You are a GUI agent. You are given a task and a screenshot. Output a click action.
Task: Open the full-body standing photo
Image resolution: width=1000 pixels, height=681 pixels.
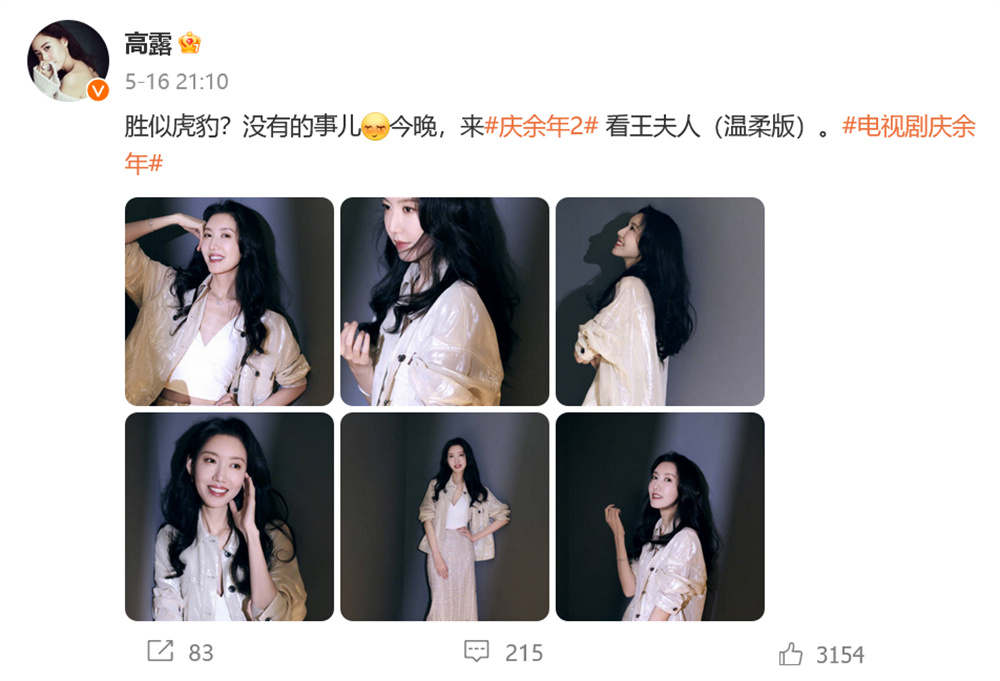pyautogui.click(x=445, y=516)
